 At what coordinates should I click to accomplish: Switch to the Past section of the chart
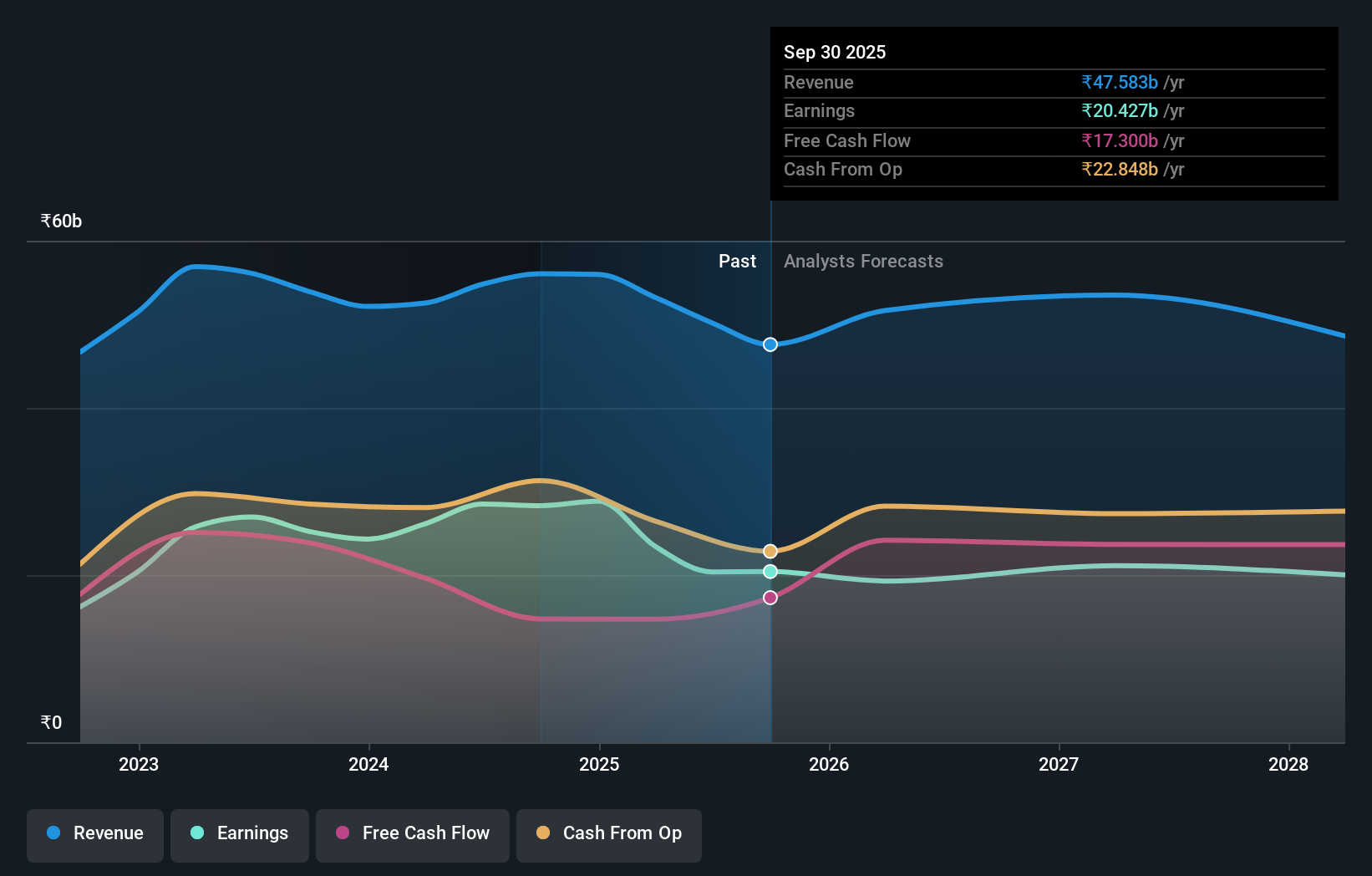click(736, 261)
